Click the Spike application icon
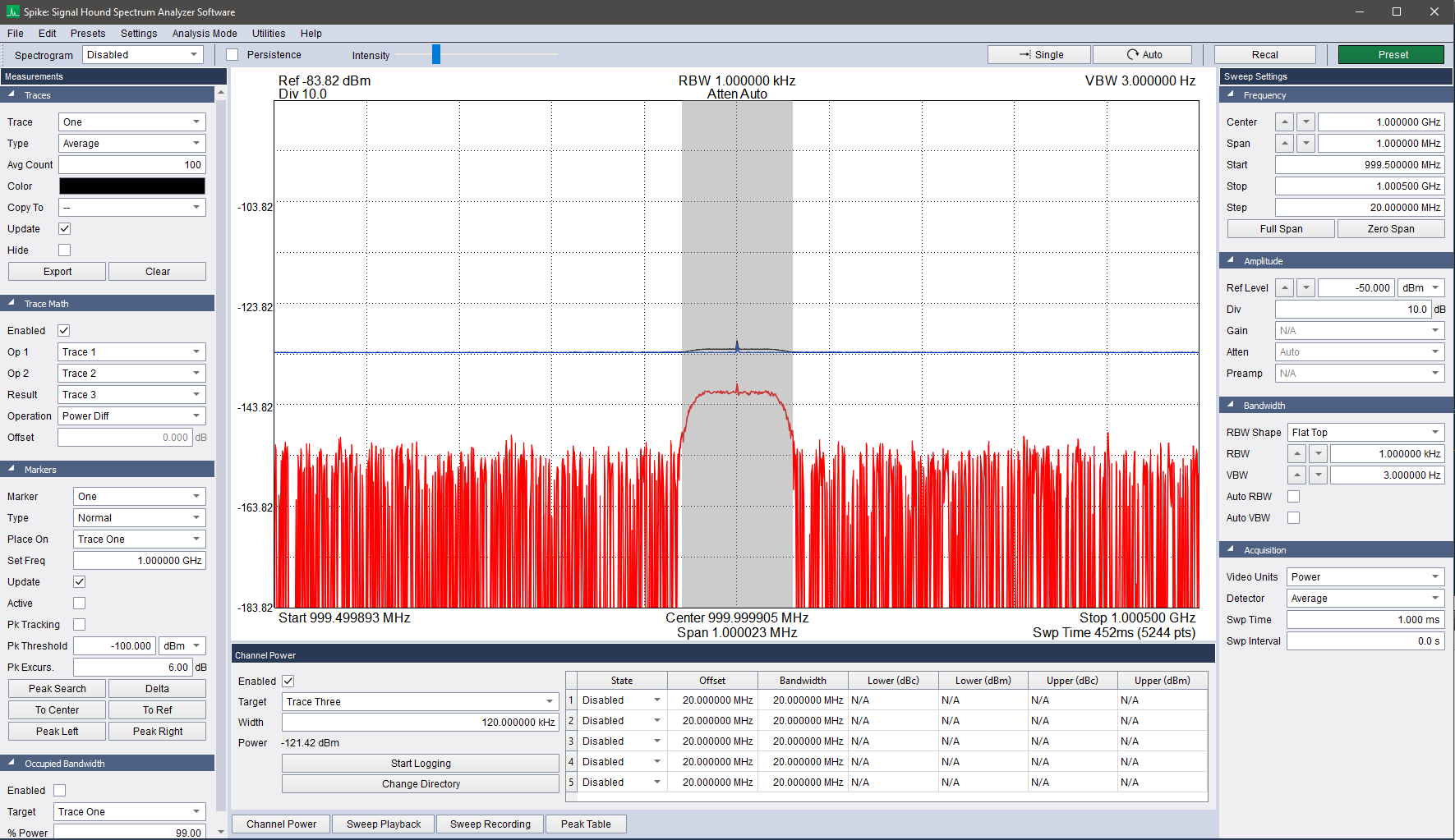This screenshot has height=840, width=1455. [12, 11]
